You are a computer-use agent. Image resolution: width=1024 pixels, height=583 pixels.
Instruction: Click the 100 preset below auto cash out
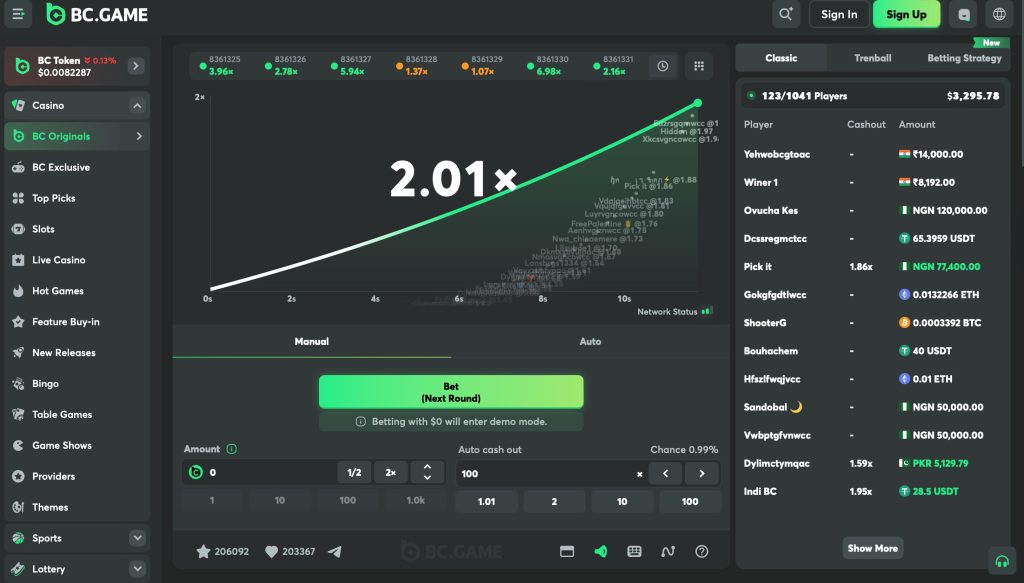[x=690, y=501]
